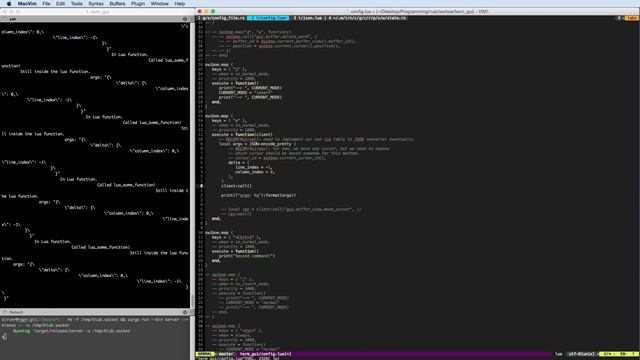Switch to the json.lua buffer tab
Viewport: 640px width, 360px height.
coord(308,18)
